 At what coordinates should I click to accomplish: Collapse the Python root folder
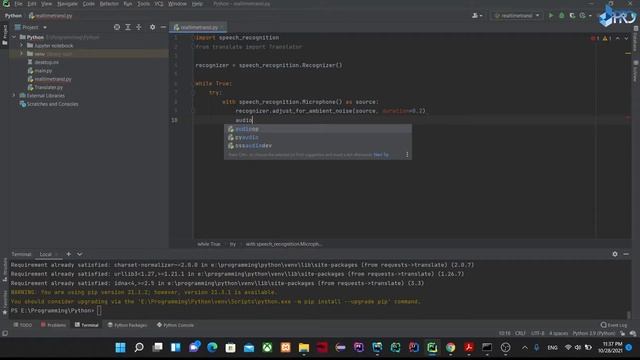point(14,37)
